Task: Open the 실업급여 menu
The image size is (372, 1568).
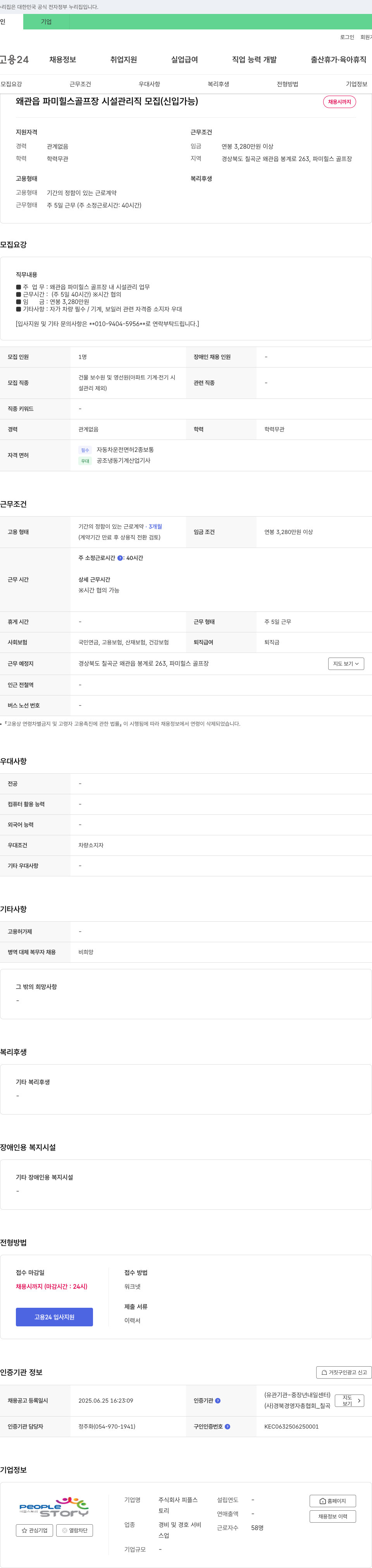Action: 184,60
